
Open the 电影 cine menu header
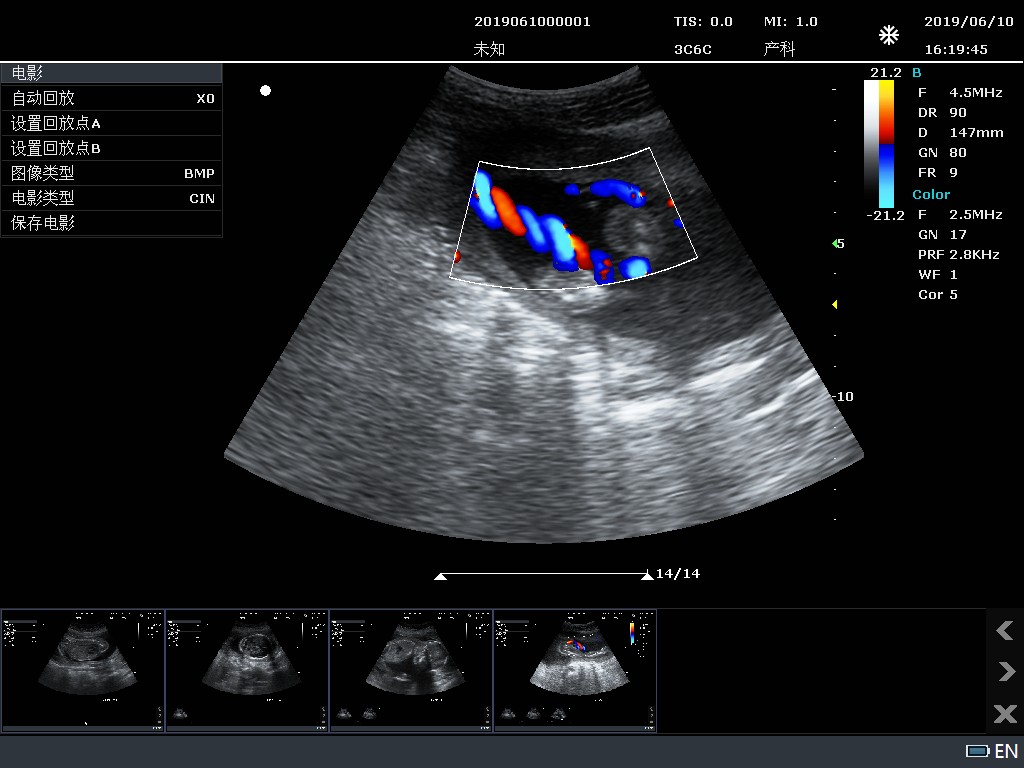point(111,72)
